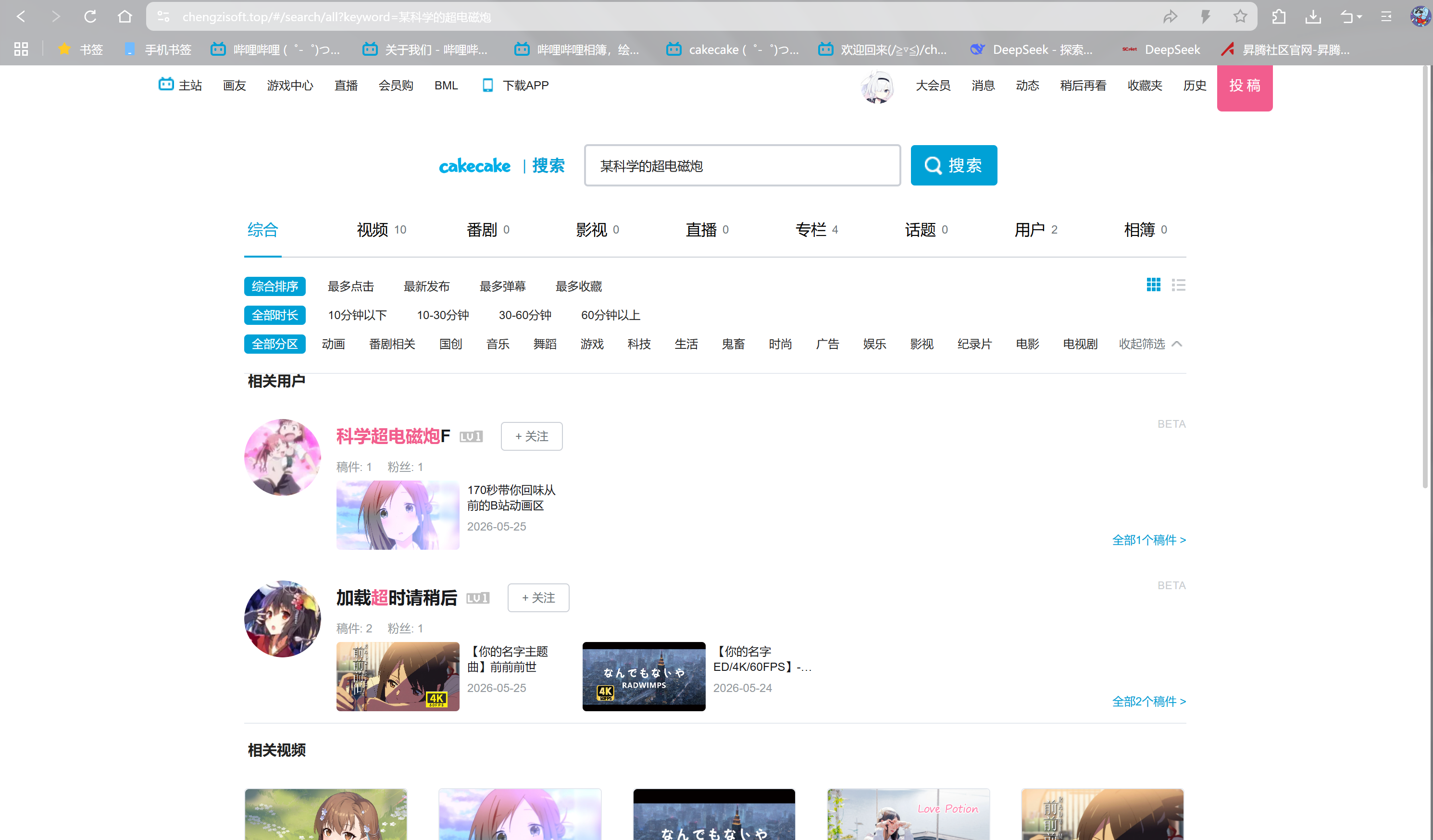The width and height of the screenshot is (1433, 840).
Task: Open the 关于我们 - 哔哩哔... bookmark
Action: pos(425,49)
